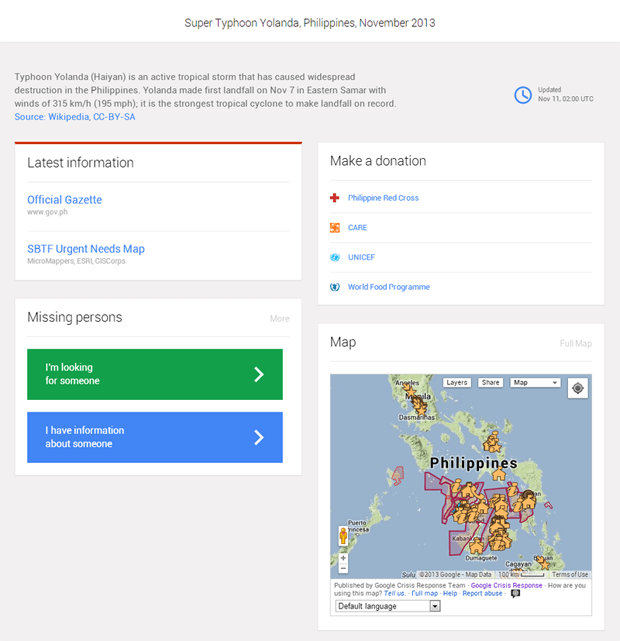Zoom out the map with minus button

pyautogui.click(x=343, y=569)
